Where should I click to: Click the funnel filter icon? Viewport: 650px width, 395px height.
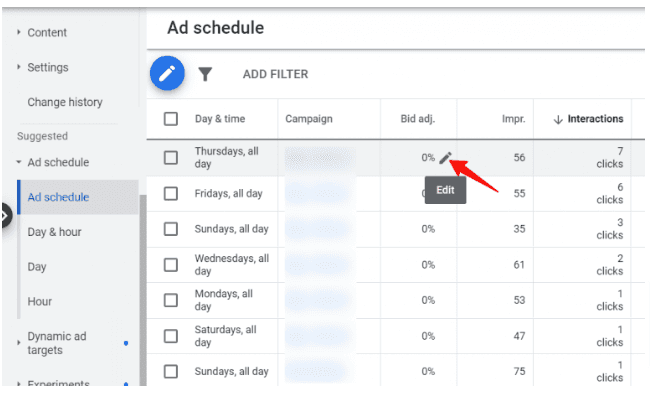pos(205,74)
